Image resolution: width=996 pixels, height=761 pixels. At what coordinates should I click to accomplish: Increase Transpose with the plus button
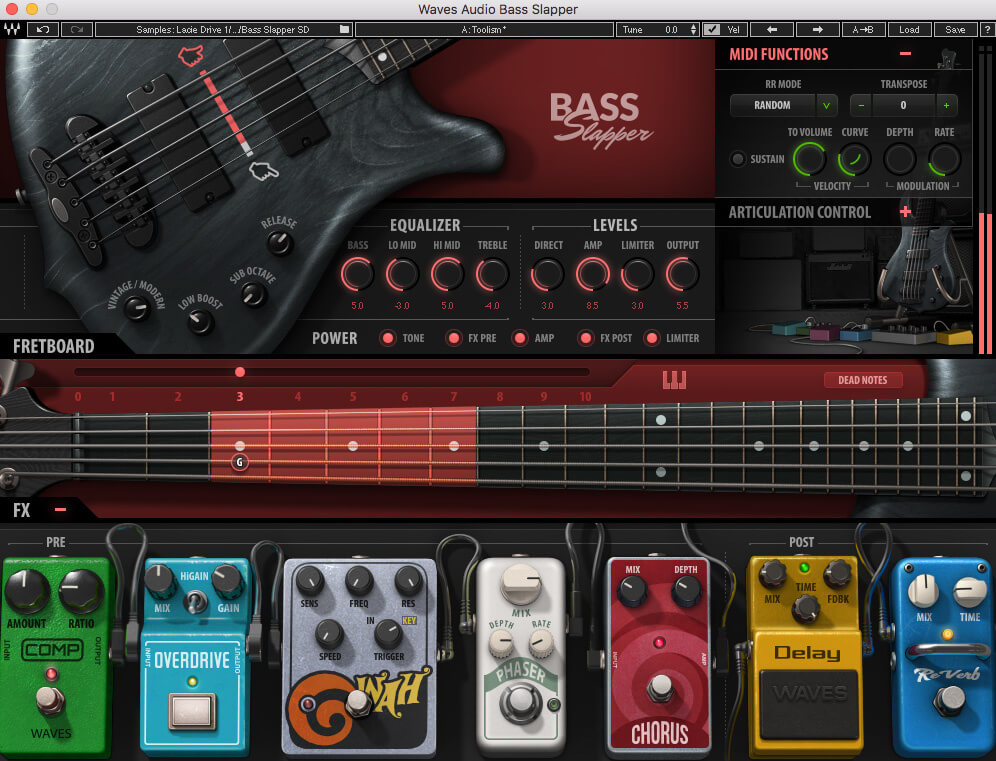946,105
